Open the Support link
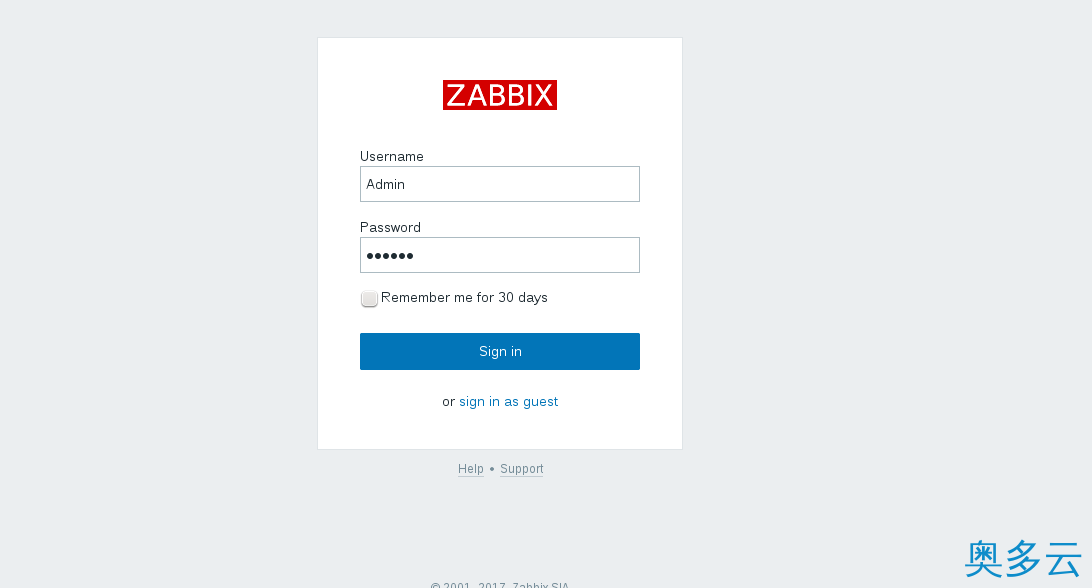Screen dimensions: 1092x588 click(521, 469)
